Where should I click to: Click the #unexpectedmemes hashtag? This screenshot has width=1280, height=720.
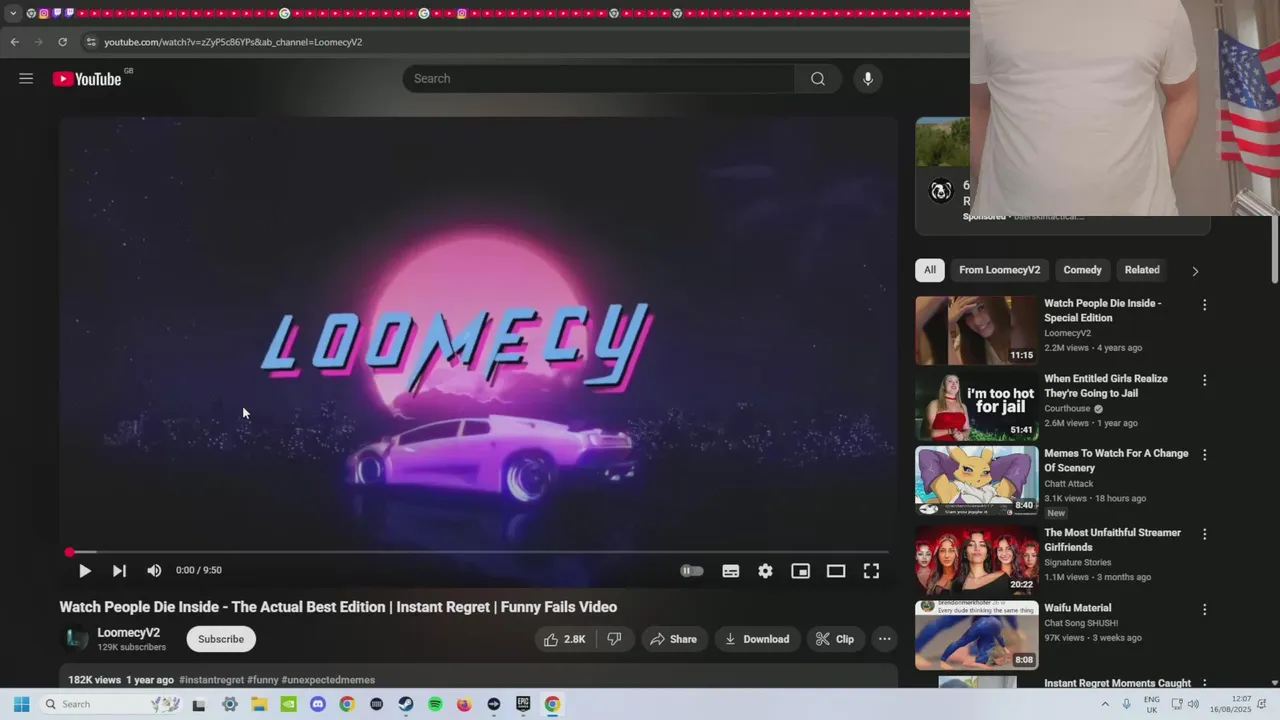point(328,680)
